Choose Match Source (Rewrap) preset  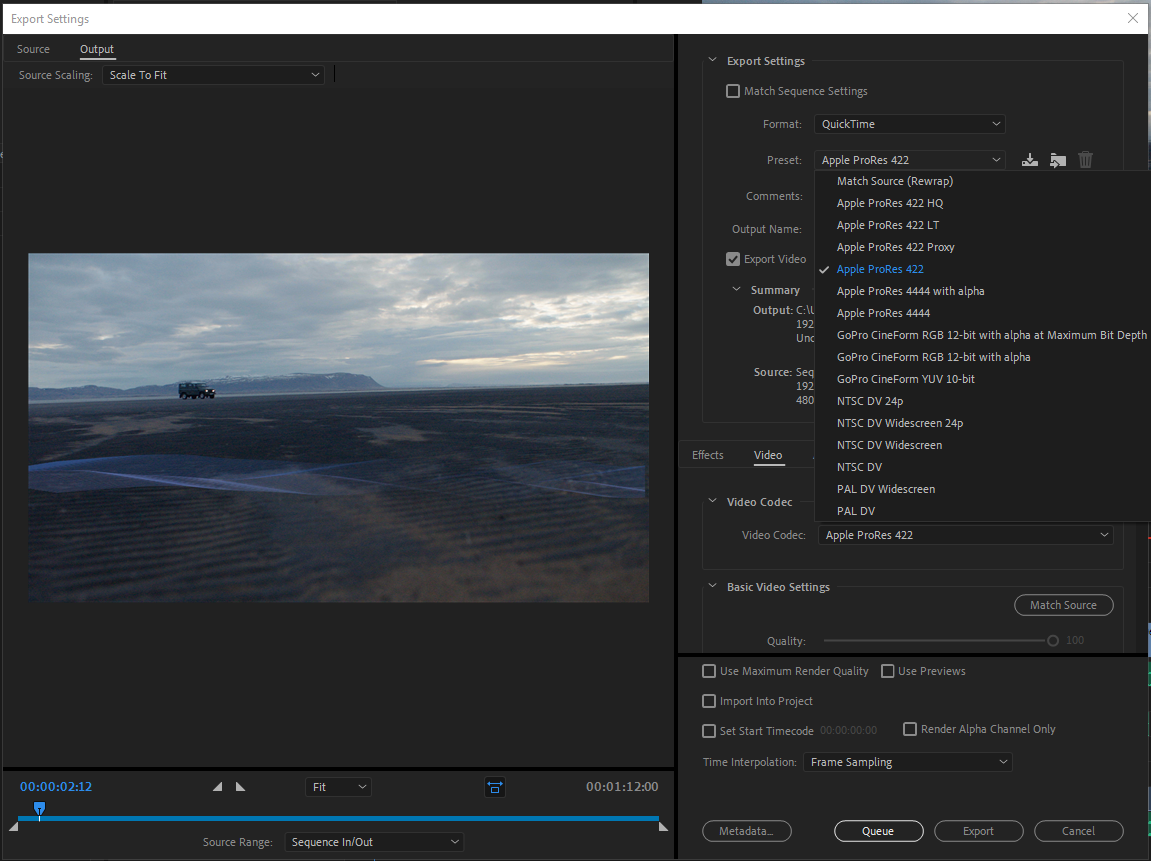[982, 181]
